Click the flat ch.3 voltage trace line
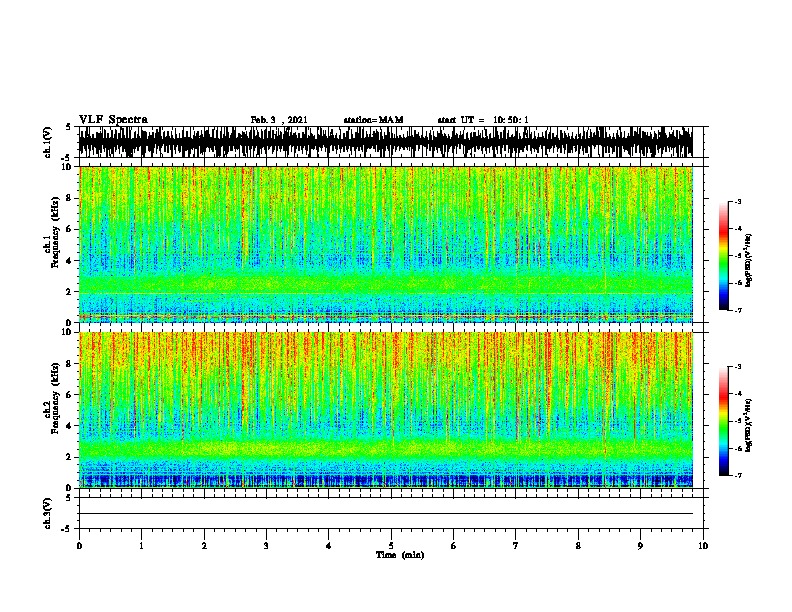Viewport: 792px width, 612px height. coord(386,514)
